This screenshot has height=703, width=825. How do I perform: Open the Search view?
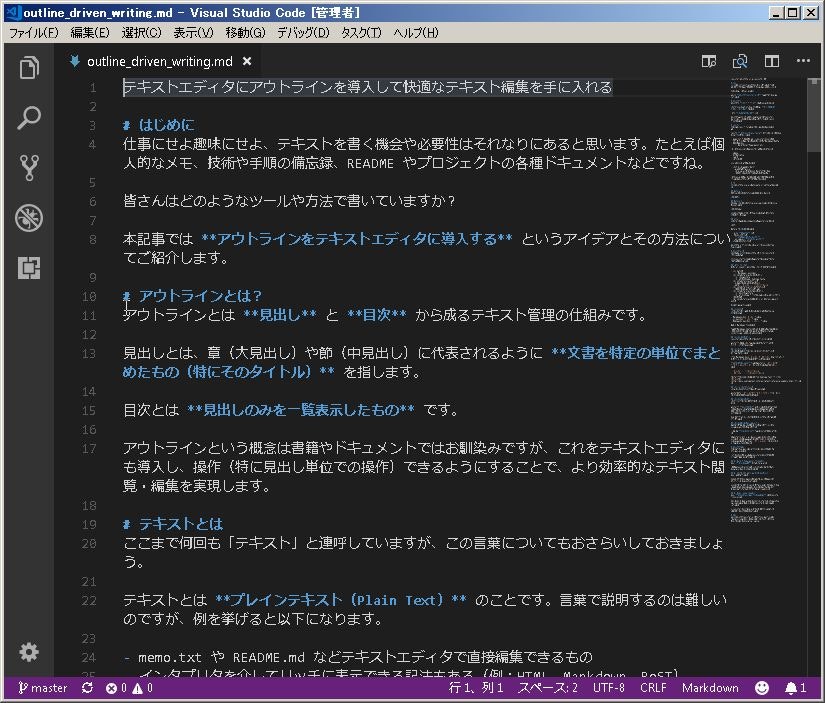click(28, 116)
